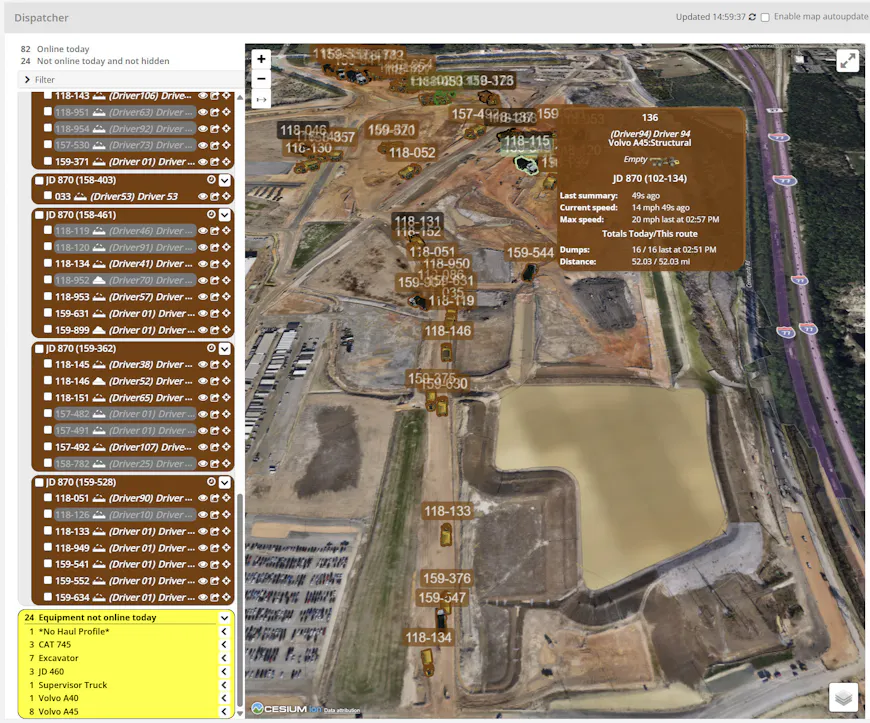The image size is (870, 723).
Task: Click the scroll-up arrow of equipment list
Action: click(x=240, y=98)
